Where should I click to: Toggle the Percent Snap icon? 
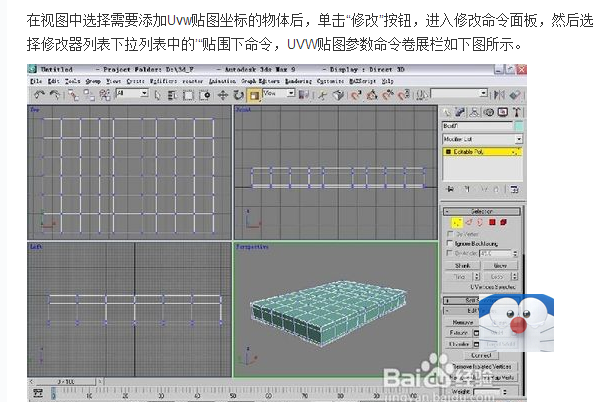388,95
